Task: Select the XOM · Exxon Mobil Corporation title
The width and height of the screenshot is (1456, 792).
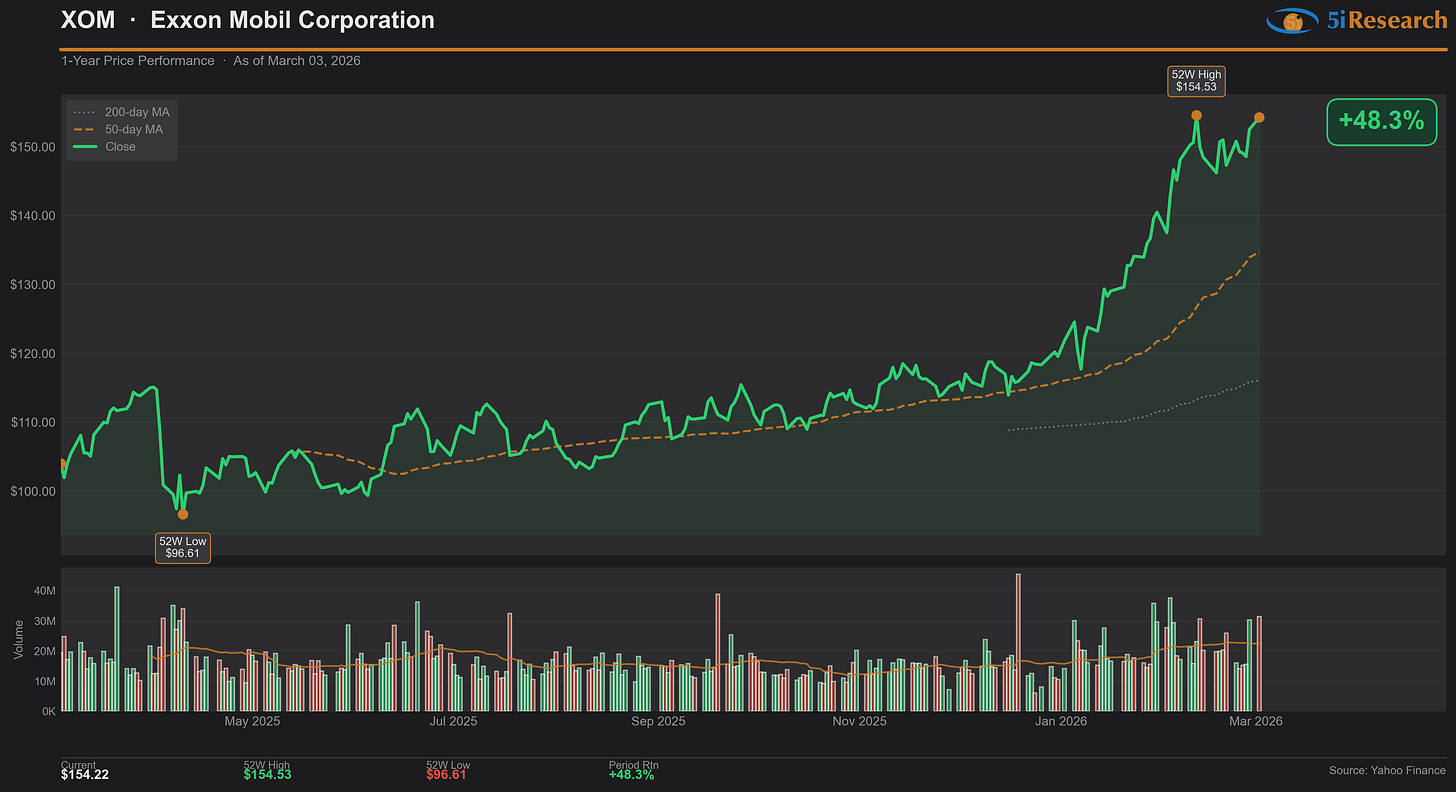Action: point(248,20)
